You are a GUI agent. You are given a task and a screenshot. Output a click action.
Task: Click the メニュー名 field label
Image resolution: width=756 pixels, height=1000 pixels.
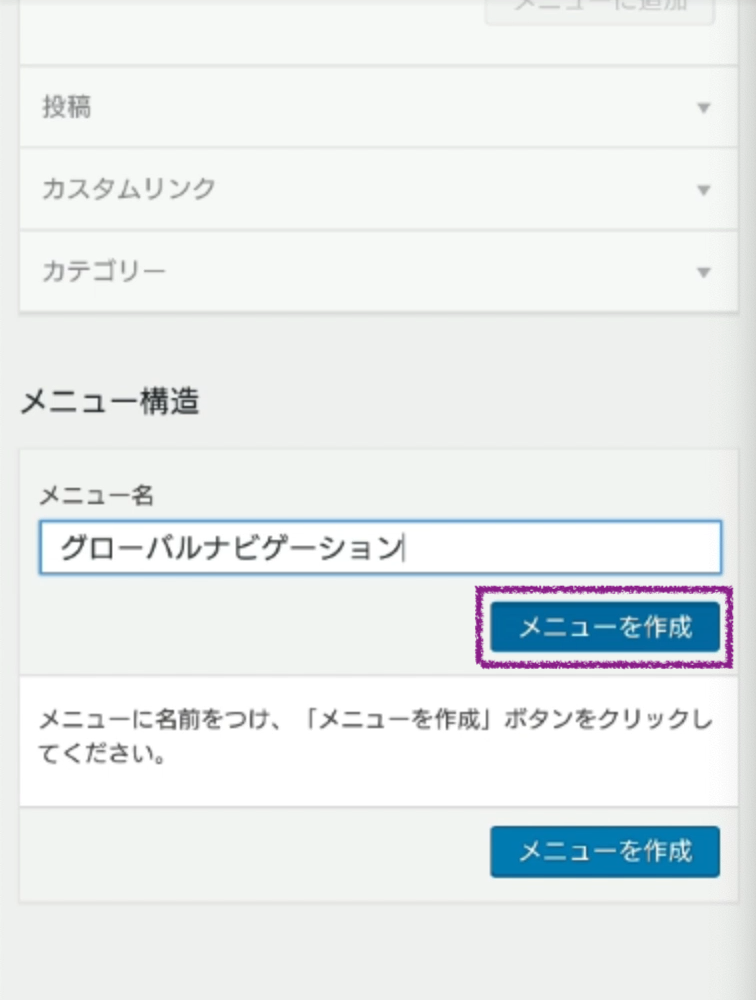[x=96, y=494]
